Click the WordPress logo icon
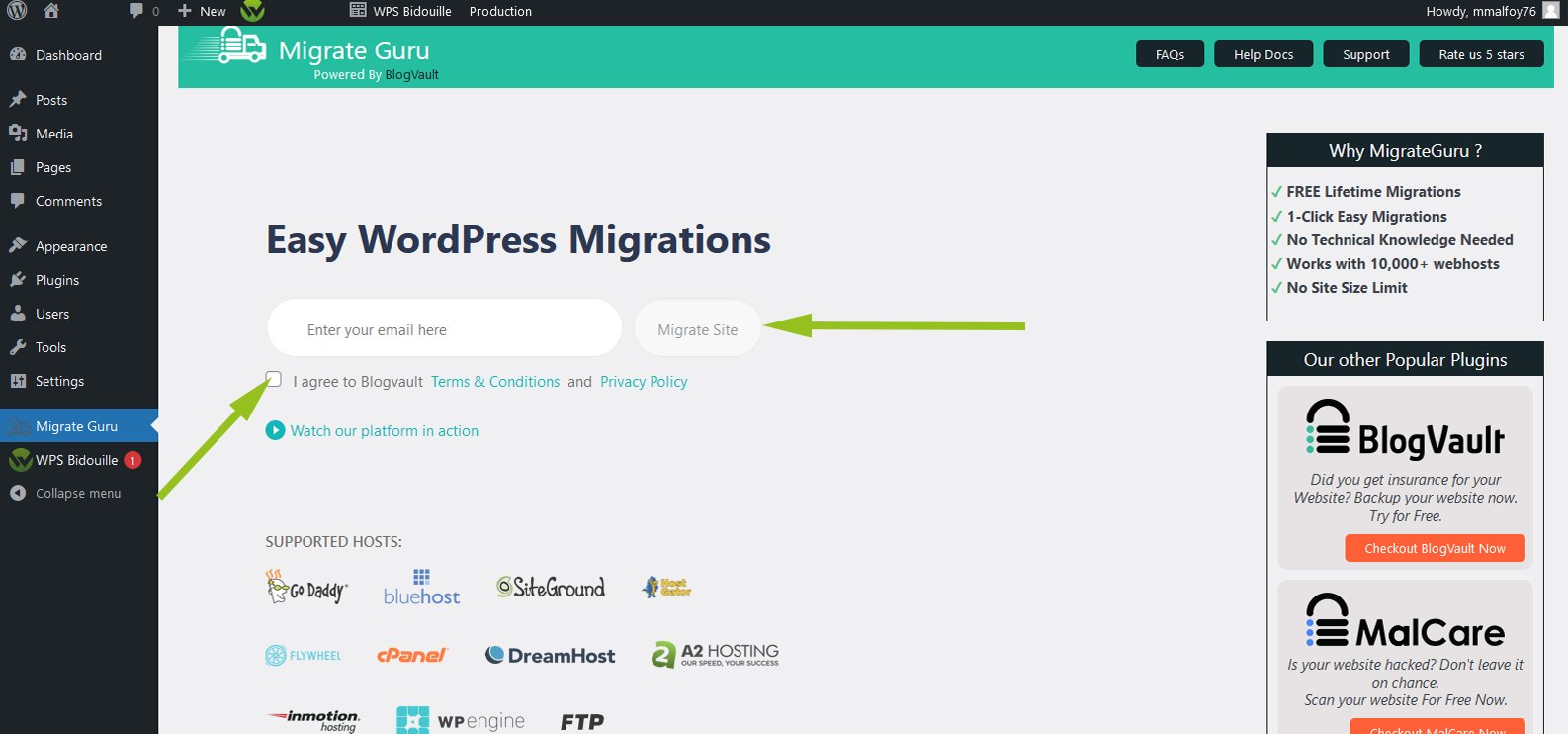The height and width of the screenshot is (734, 1568). (x=17, y=11)
